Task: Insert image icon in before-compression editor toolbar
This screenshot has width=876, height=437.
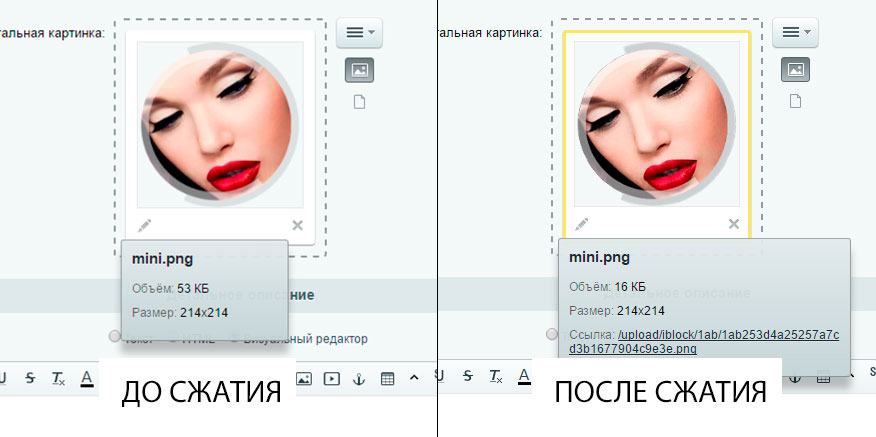Action: click(303, 378)
